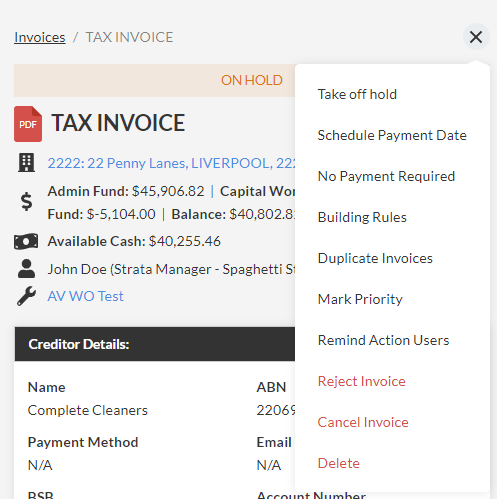Click the building icon beside address
497x499 pixels.
[x=26, y=163]
